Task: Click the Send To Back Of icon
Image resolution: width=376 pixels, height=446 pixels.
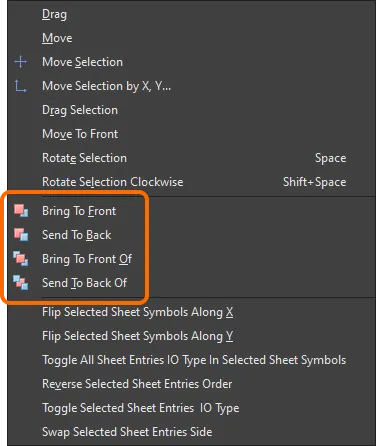Action: (21, 283)
